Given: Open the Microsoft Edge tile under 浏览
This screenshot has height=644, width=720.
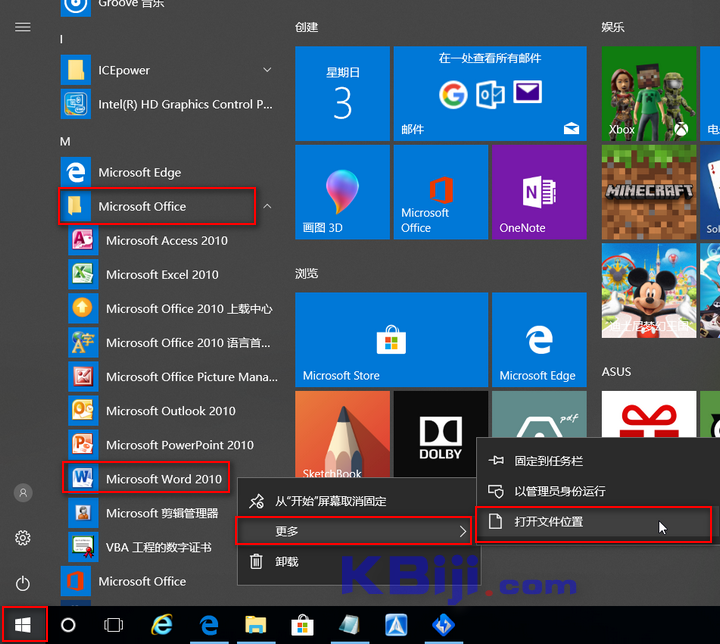Looking at the screenshot, I should click(x=539, y=339).
